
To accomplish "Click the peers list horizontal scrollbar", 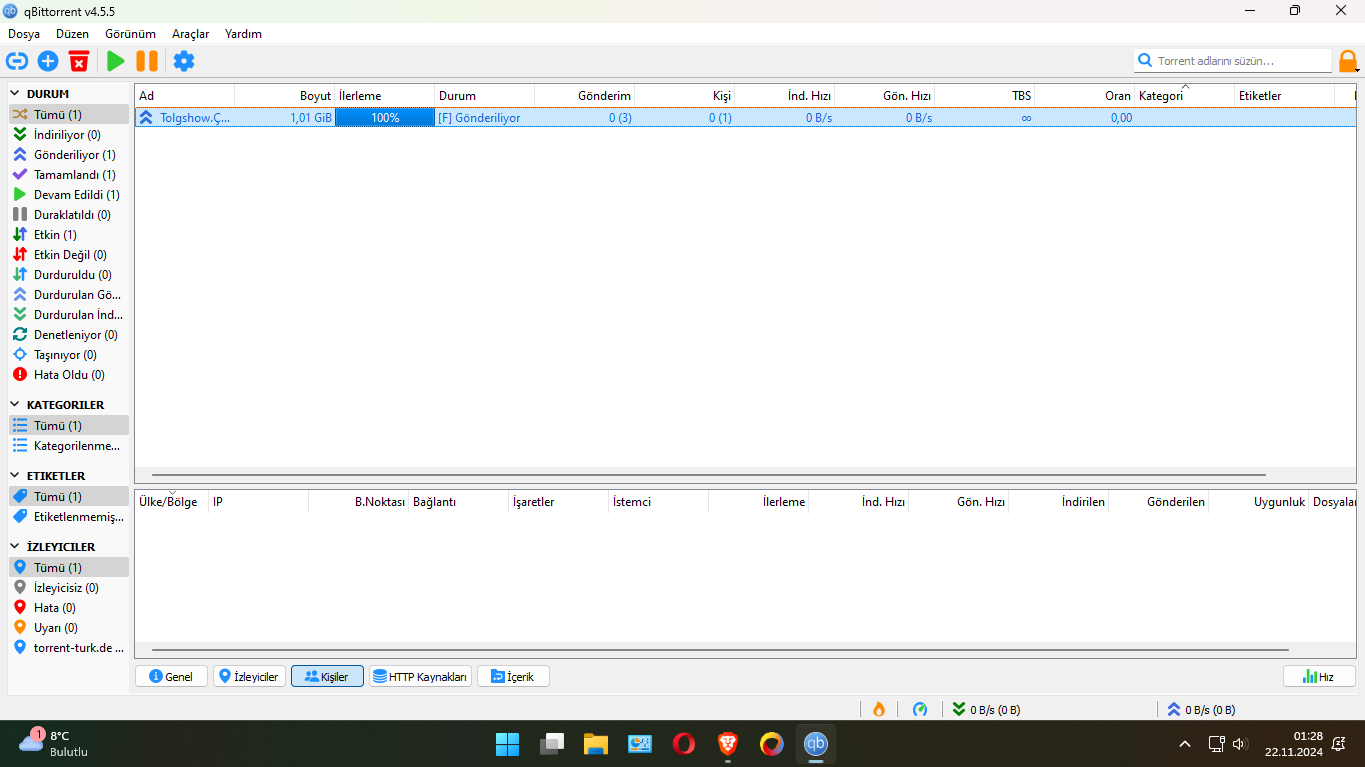I will click(720, 650).
